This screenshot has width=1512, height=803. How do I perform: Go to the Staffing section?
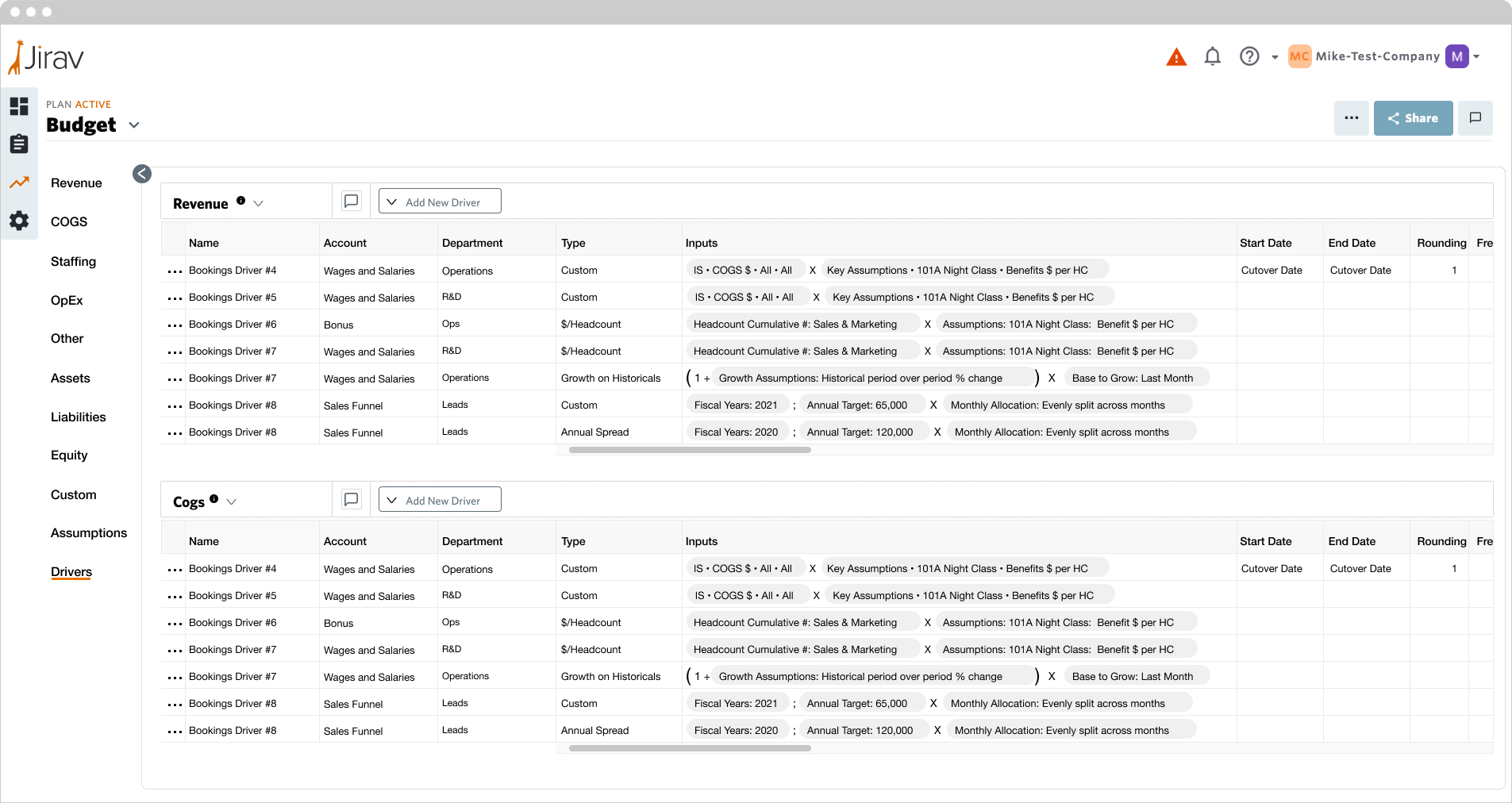(x=73, y=261)
